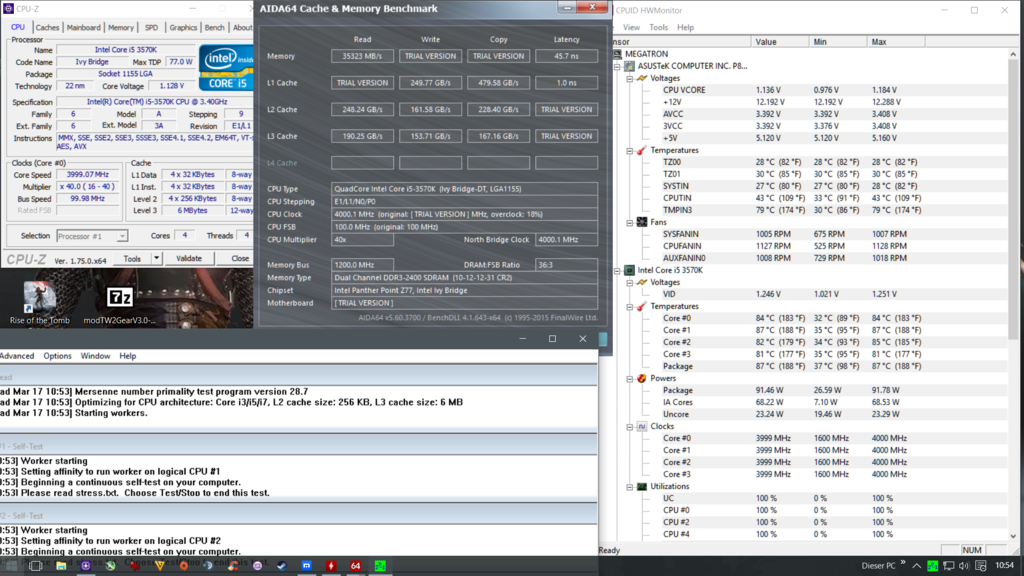Screen dimensions: 1024x576
Task: Collapse the Fans group in HWMonitor
Action: click(x=630, y=222)
